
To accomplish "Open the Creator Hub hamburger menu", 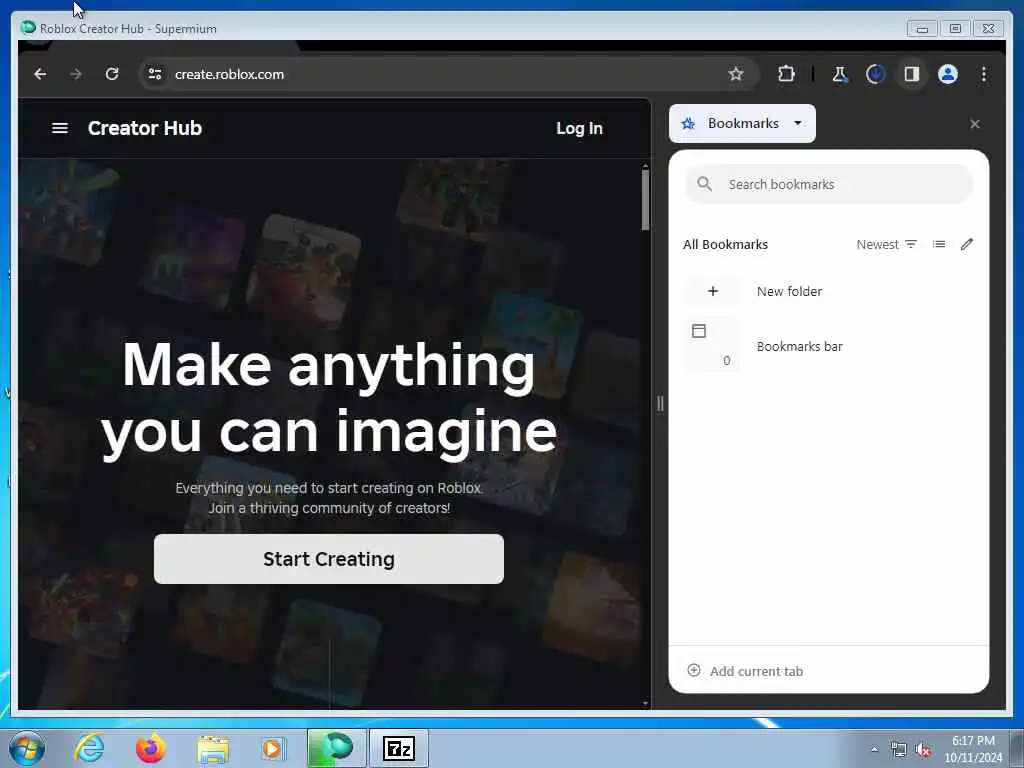I will click(x=59, y=128).
